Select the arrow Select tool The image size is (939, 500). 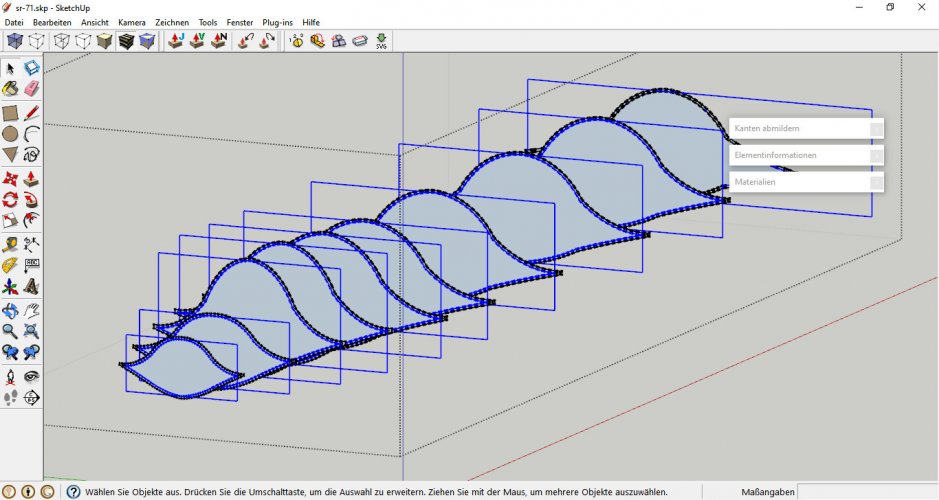[x=10, y=68]
